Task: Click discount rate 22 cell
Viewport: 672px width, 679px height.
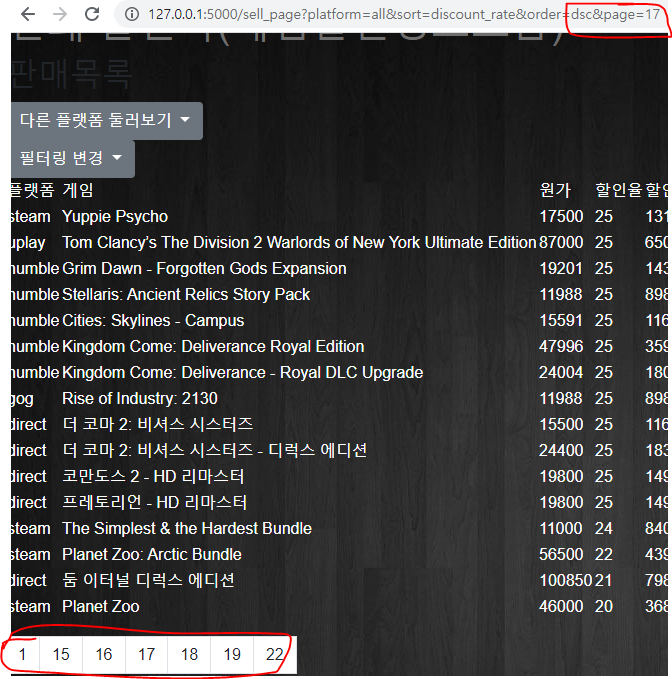Action: (x=604, y=554)
